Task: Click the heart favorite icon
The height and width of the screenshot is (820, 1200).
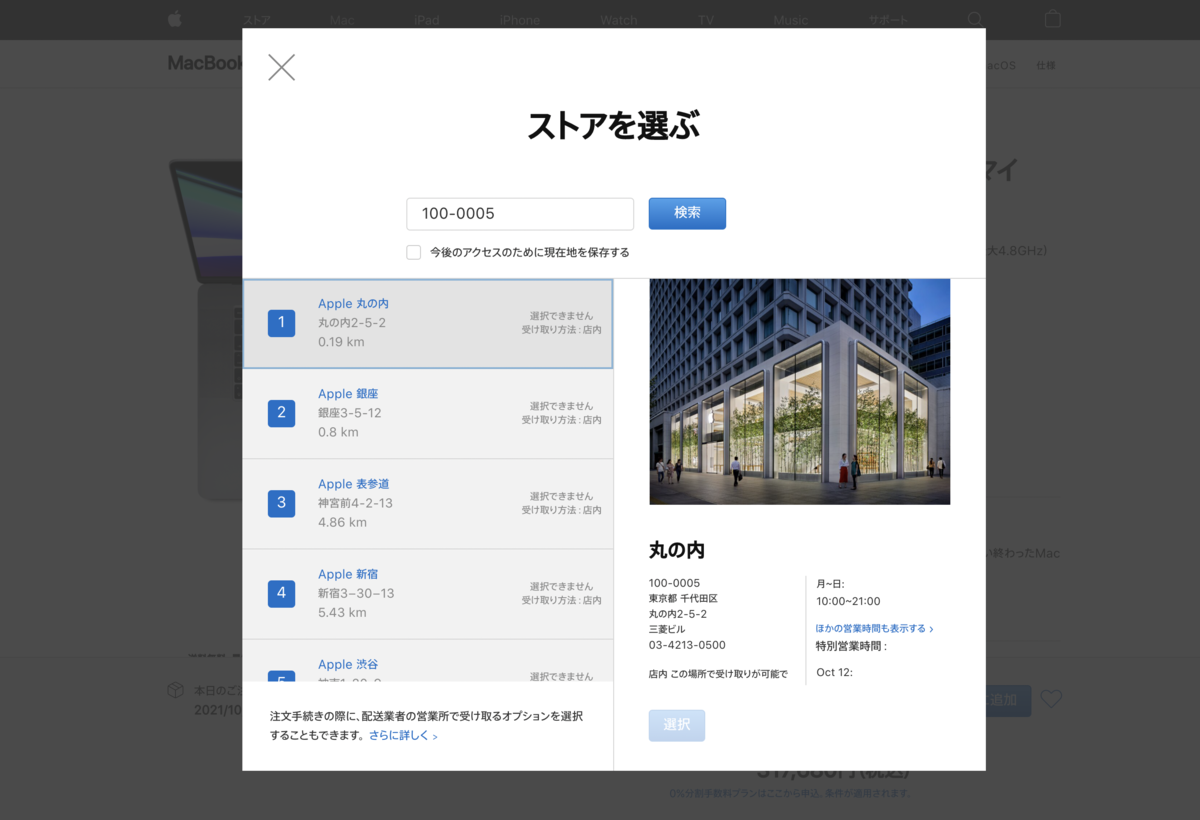Action: pyautogui.click(x=1051, y=699)
